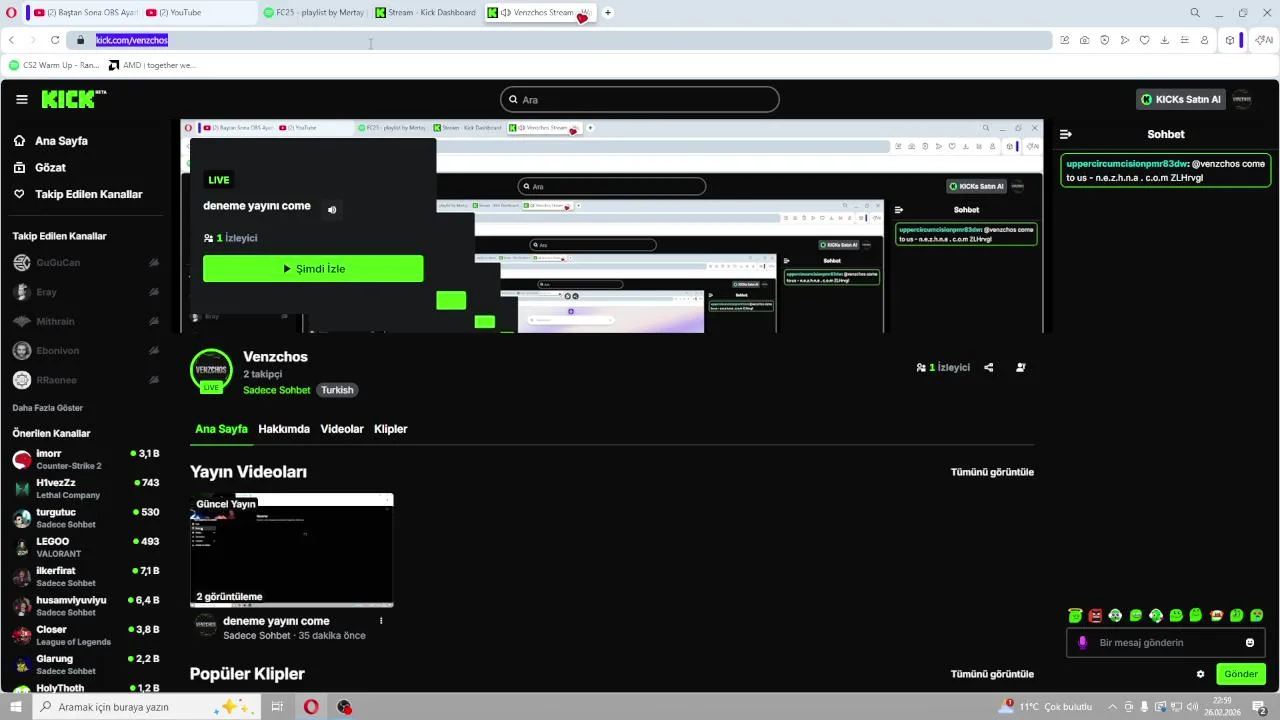Viewport: 1280px width, 720px height.
Task: Click the follow user icon beside share
Action: pyautogui.click(x=1021, y=367)
